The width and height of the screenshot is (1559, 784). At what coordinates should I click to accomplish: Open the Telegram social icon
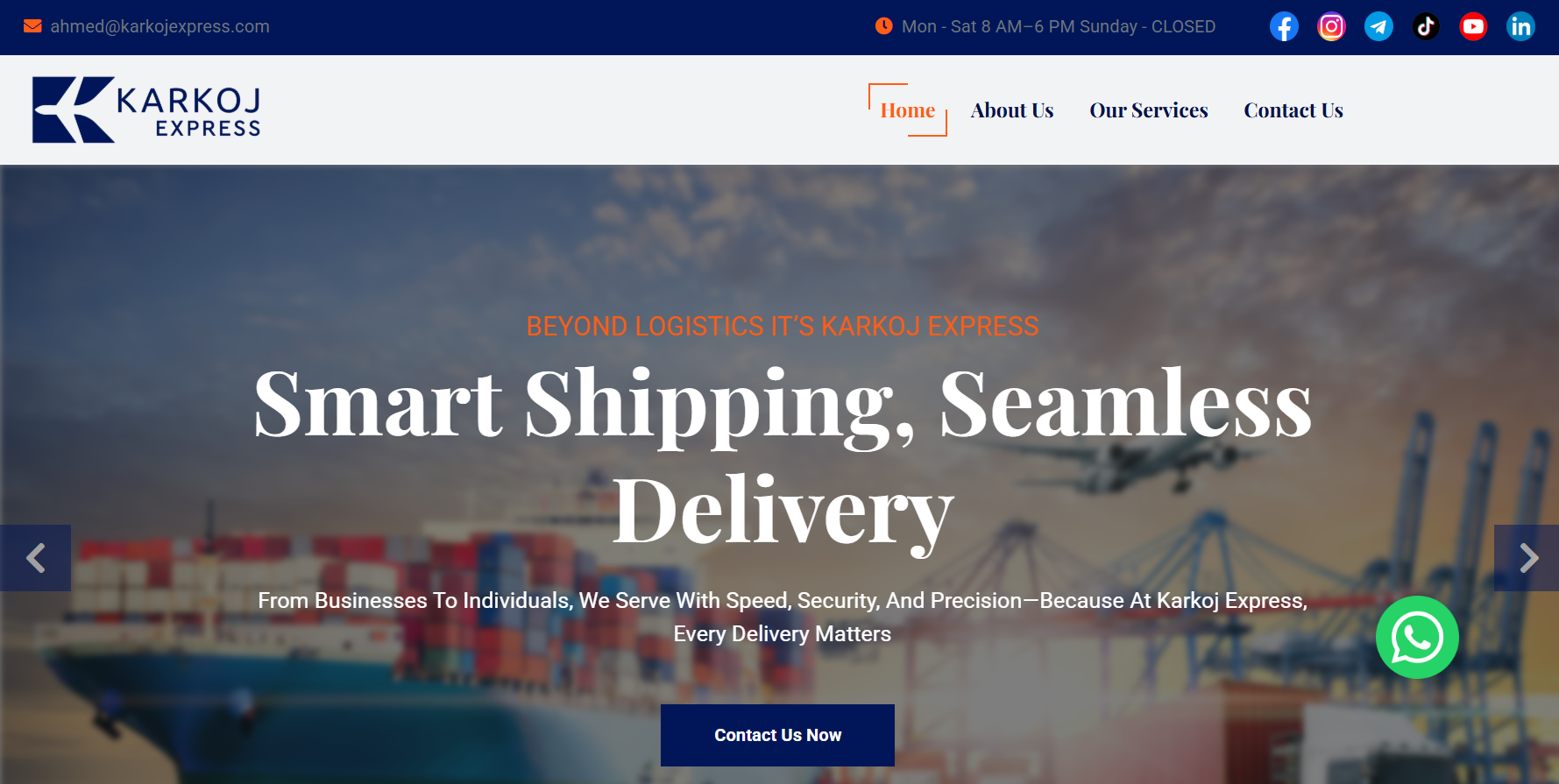1378,26
